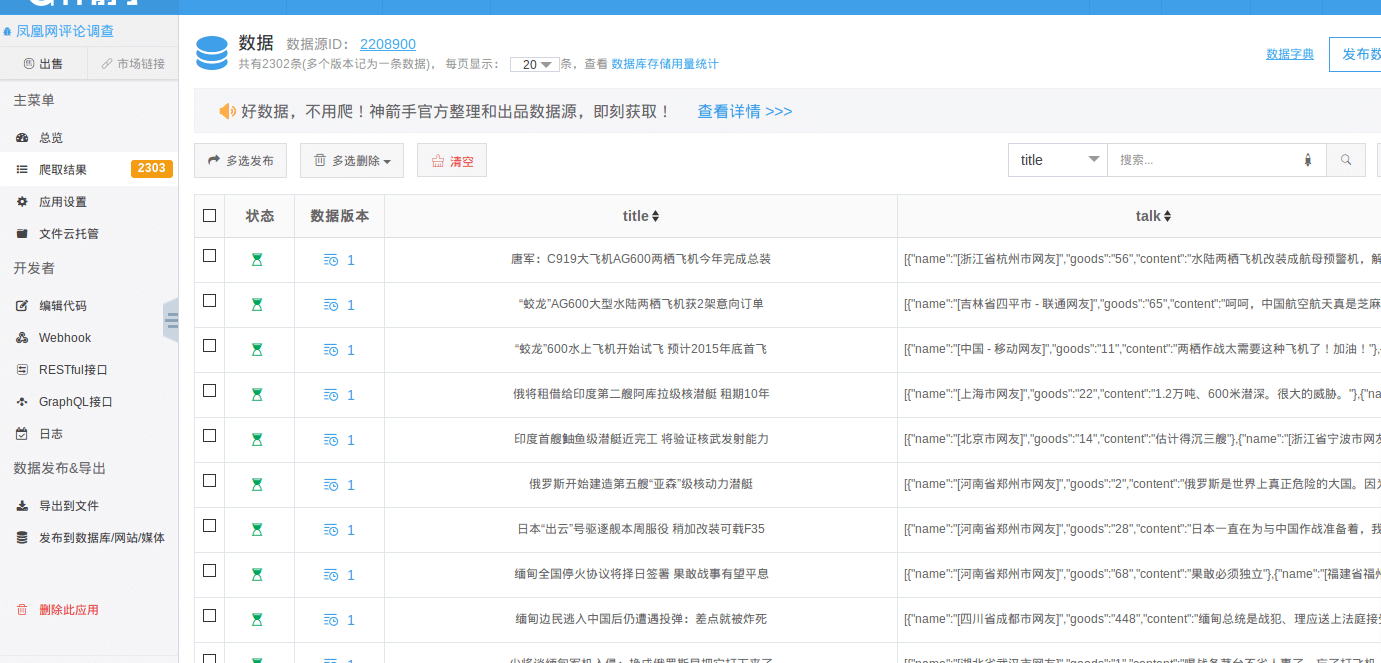This screenshot has height=663, width=1381.
Task: Click the sidebar collapse handle
Action: click(x=171, y=320)
